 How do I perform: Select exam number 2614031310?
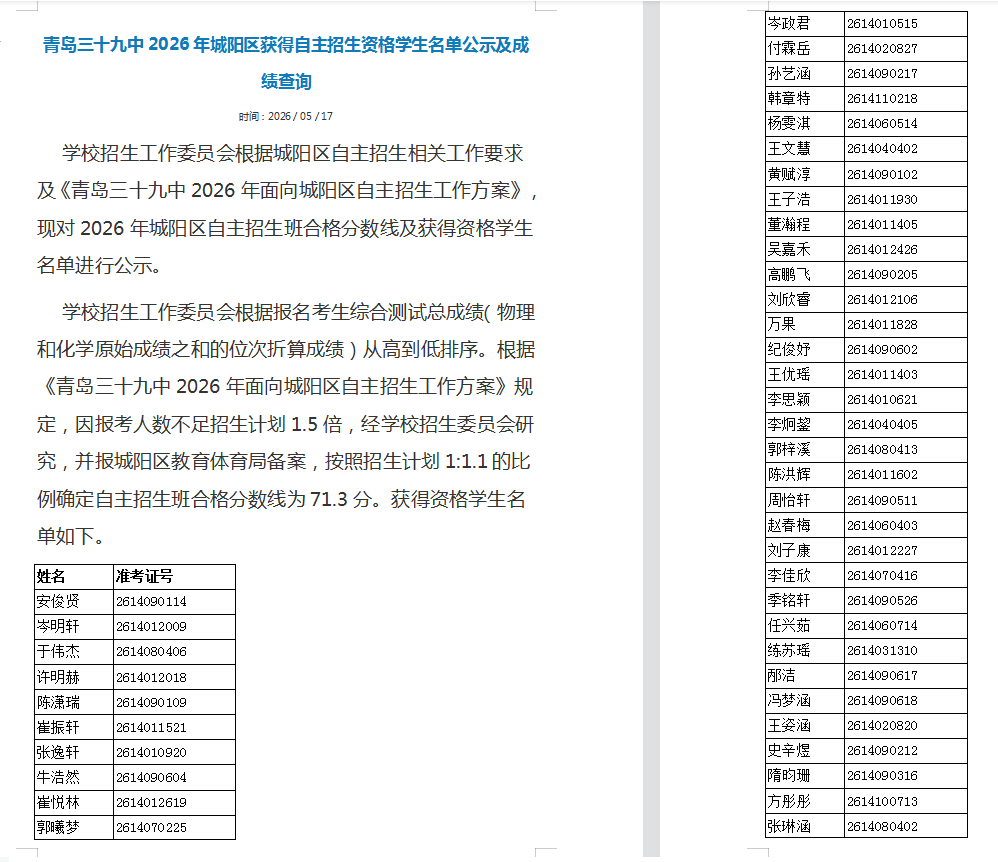(882, 651)
